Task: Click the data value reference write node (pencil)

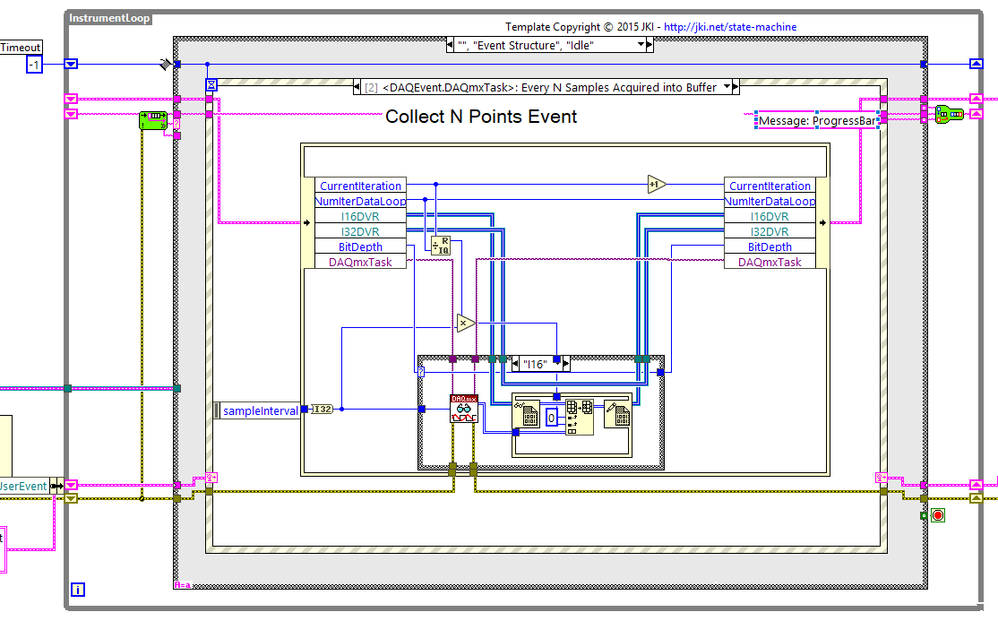Action: pyautogui.click(x=617, y=414)
